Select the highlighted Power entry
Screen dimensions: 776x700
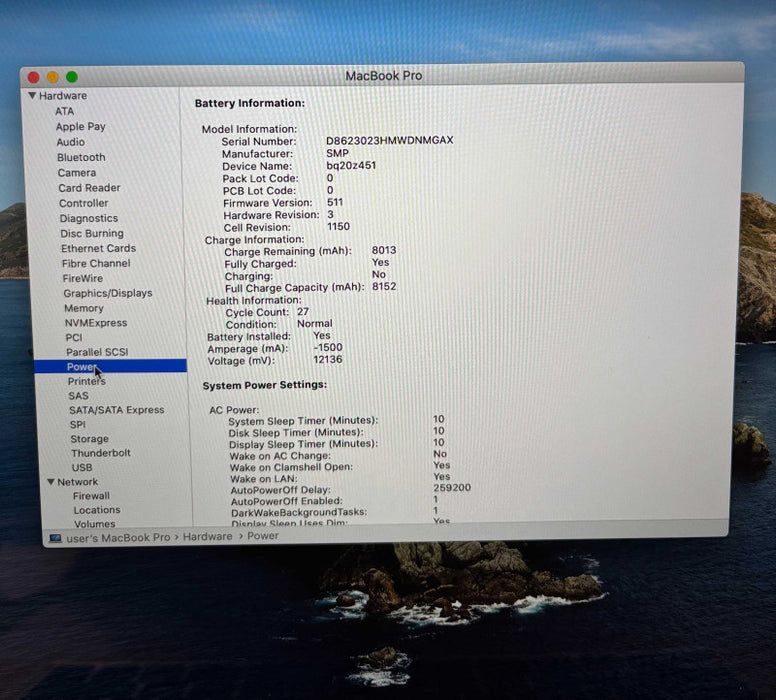click(110, 366)
